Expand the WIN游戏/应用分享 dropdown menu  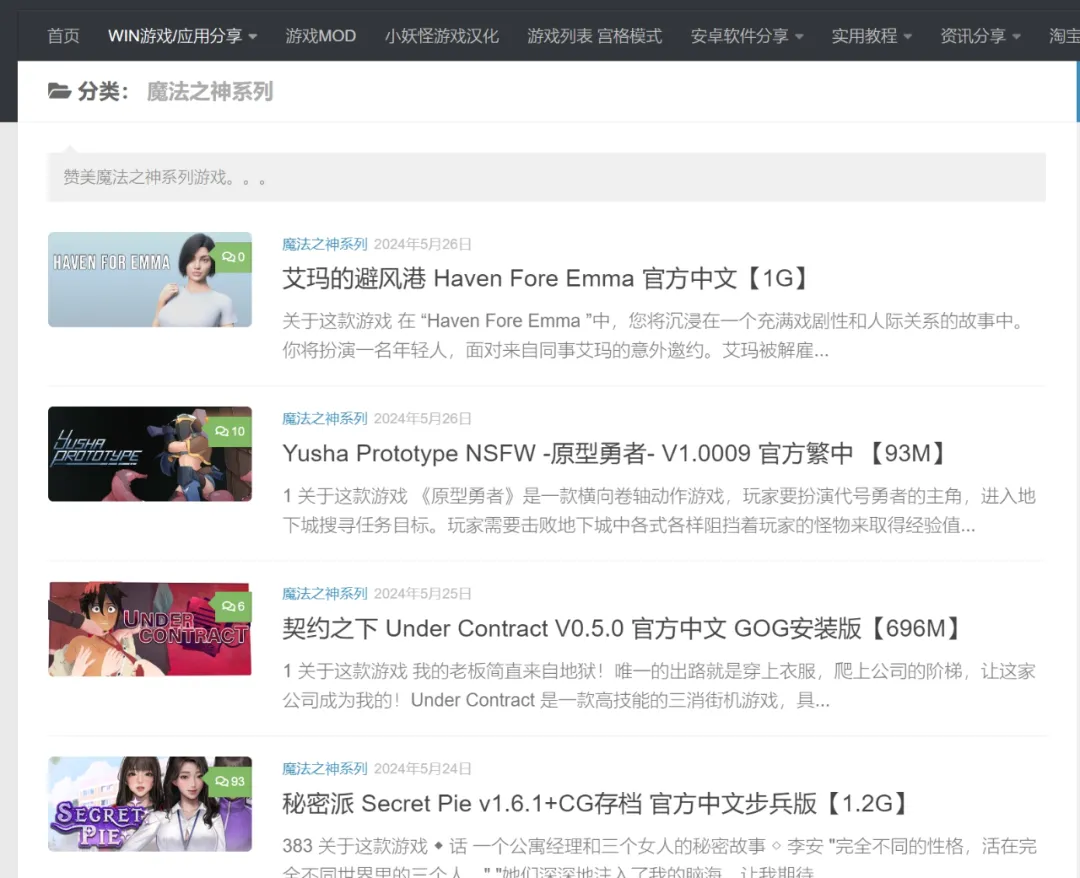(x=182, y=36)
